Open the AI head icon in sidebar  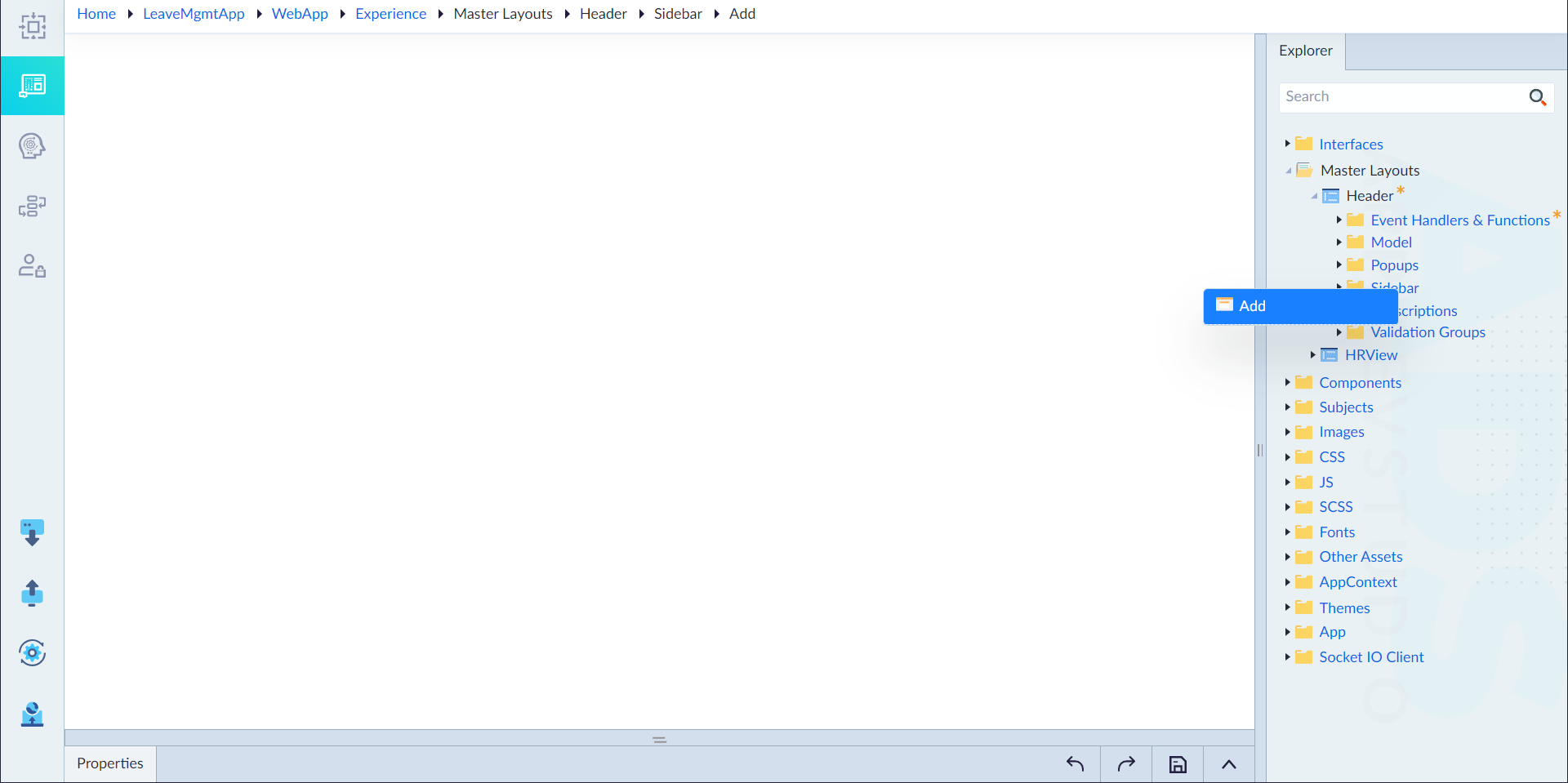click(x=32, y=146)
